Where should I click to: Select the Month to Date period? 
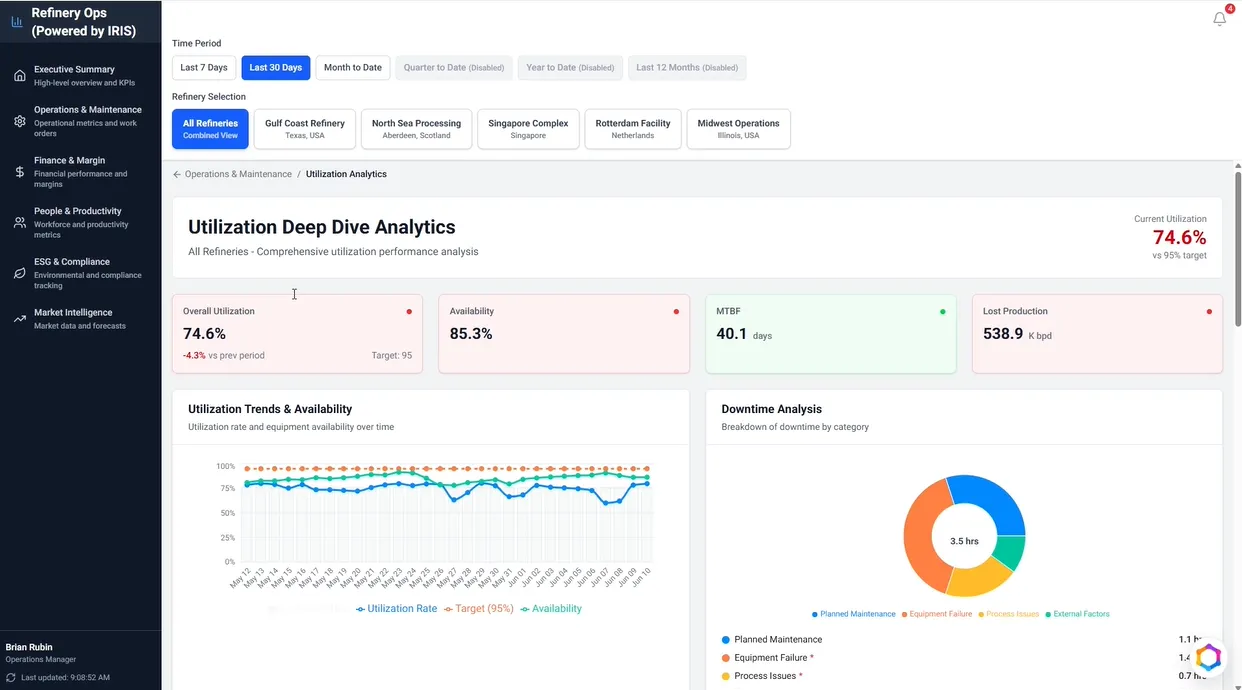tap(353, 68)
